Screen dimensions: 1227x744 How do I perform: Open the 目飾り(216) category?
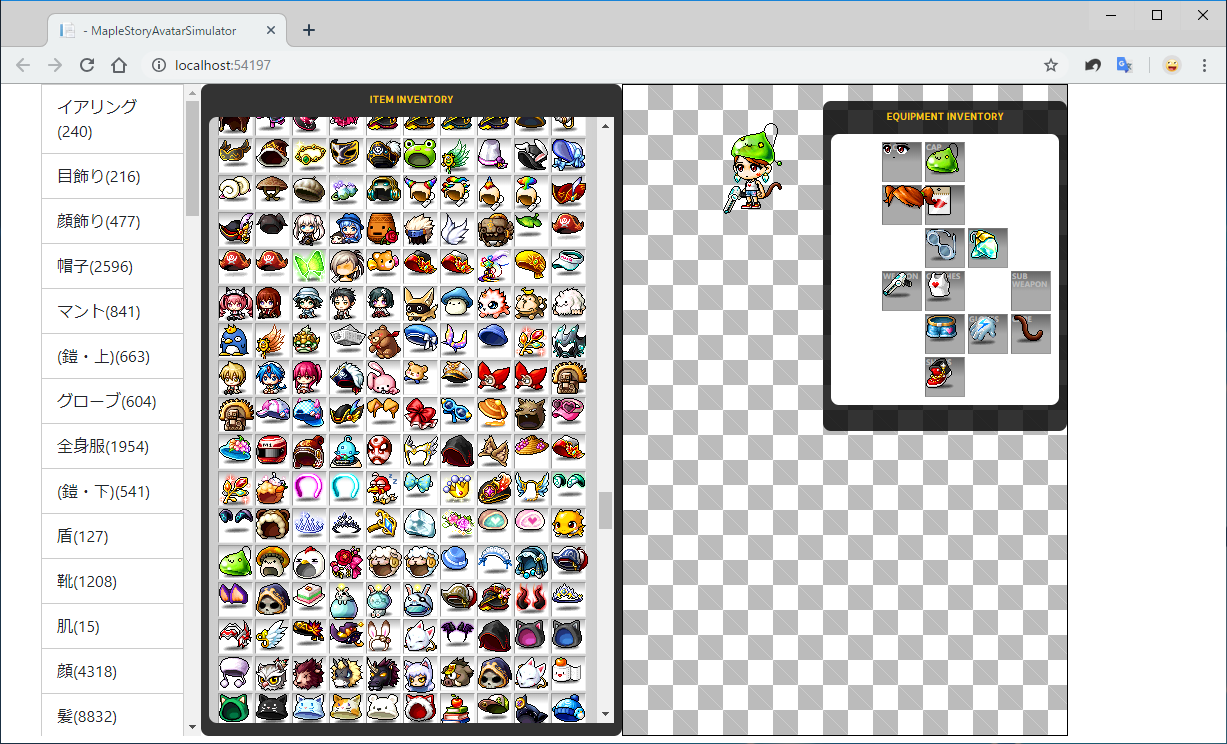(112, 177)
